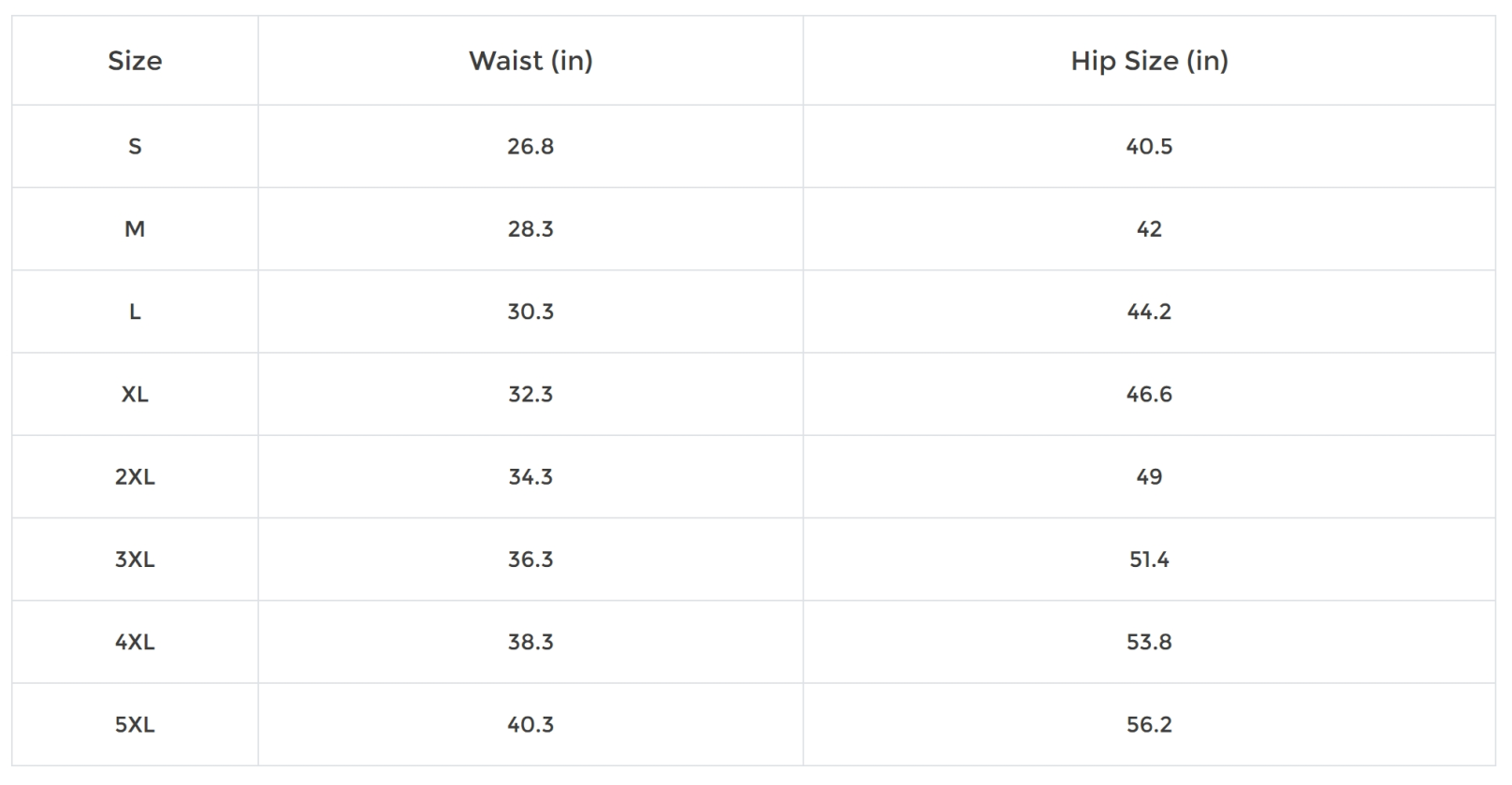Click the Hip Size (in) header

click(x=1149, y=61)
